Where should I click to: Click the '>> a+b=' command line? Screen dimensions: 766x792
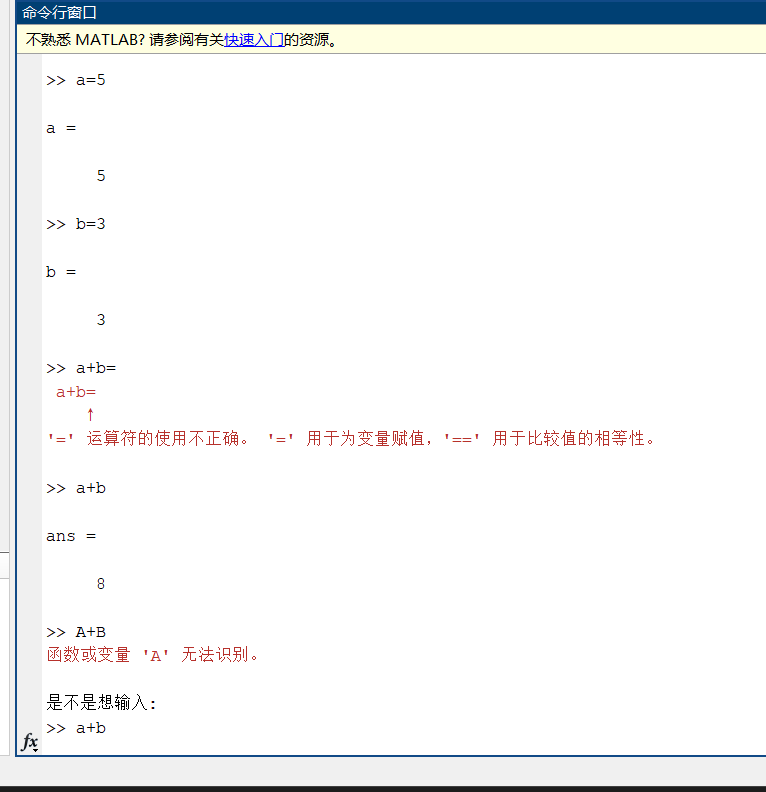click(81, 368)
